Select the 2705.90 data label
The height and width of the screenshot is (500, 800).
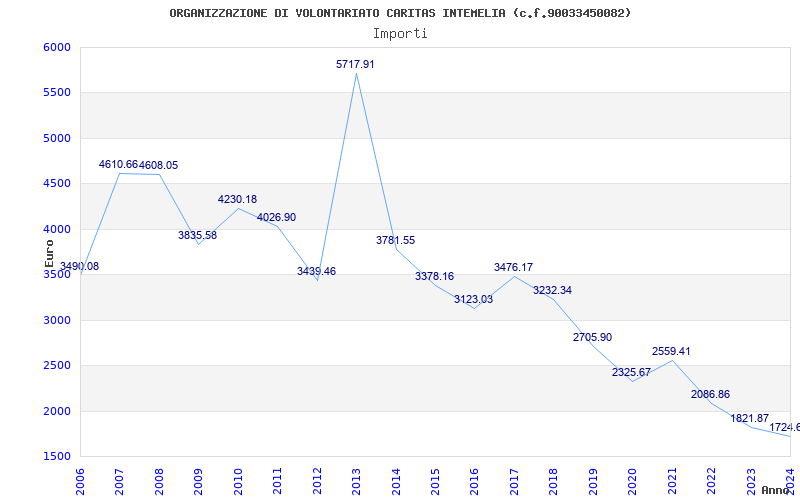coord(592,337)
